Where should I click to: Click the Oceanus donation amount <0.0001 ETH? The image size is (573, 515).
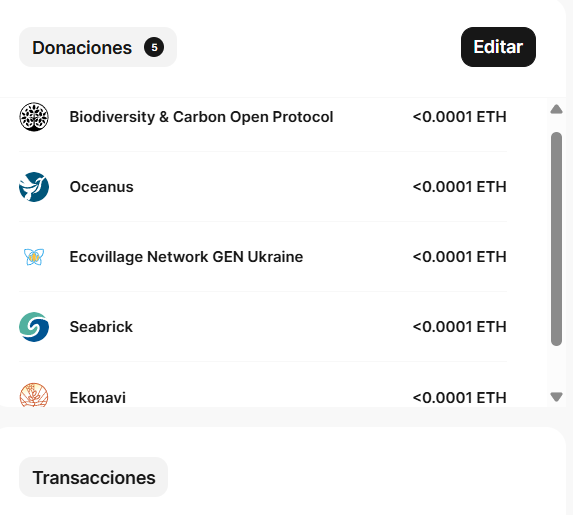point(459,187)
